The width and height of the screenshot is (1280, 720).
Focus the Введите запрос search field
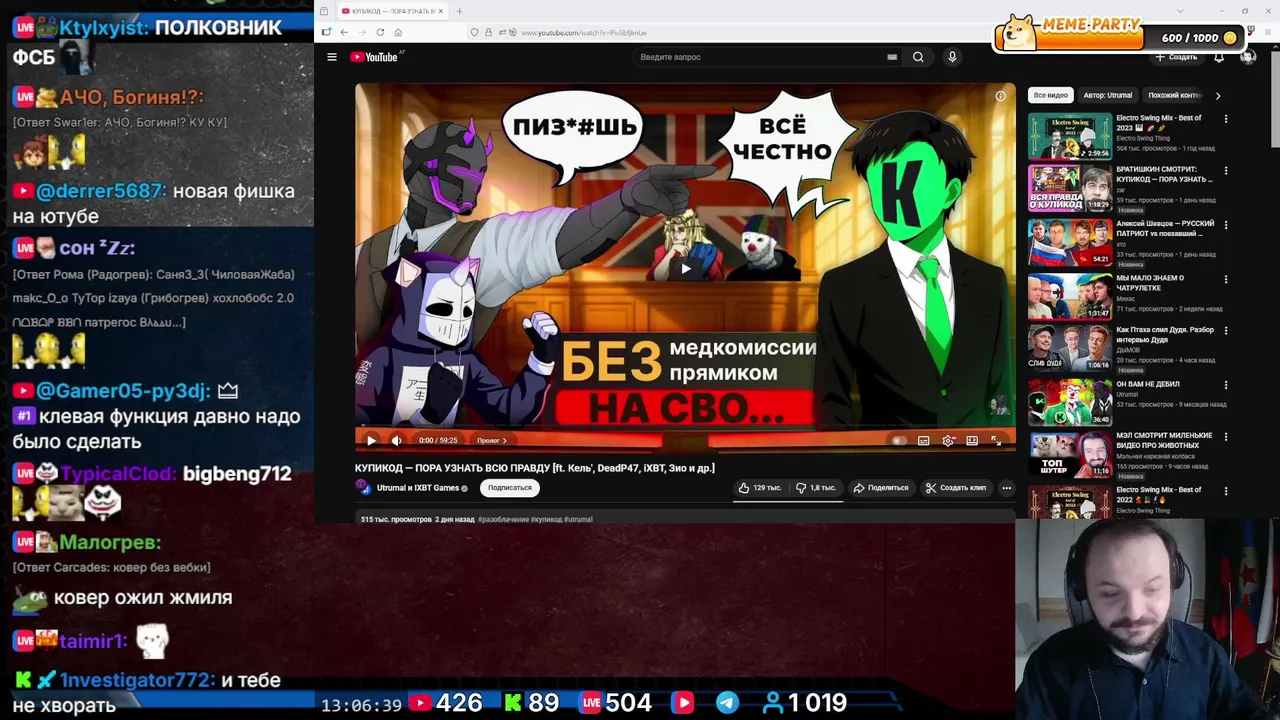[x=760, y=57]
